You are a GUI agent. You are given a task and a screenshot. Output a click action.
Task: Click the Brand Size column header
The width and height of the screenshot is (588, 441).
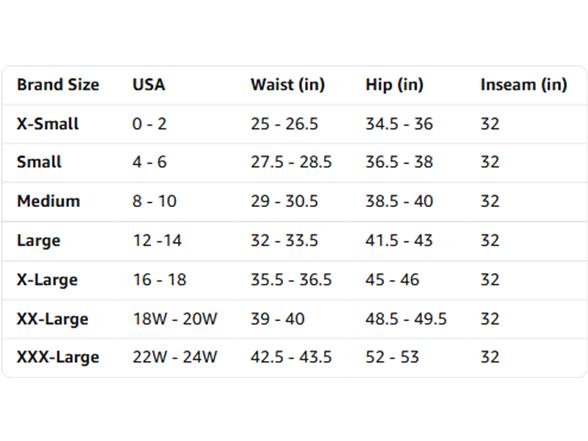click(58, 85)
